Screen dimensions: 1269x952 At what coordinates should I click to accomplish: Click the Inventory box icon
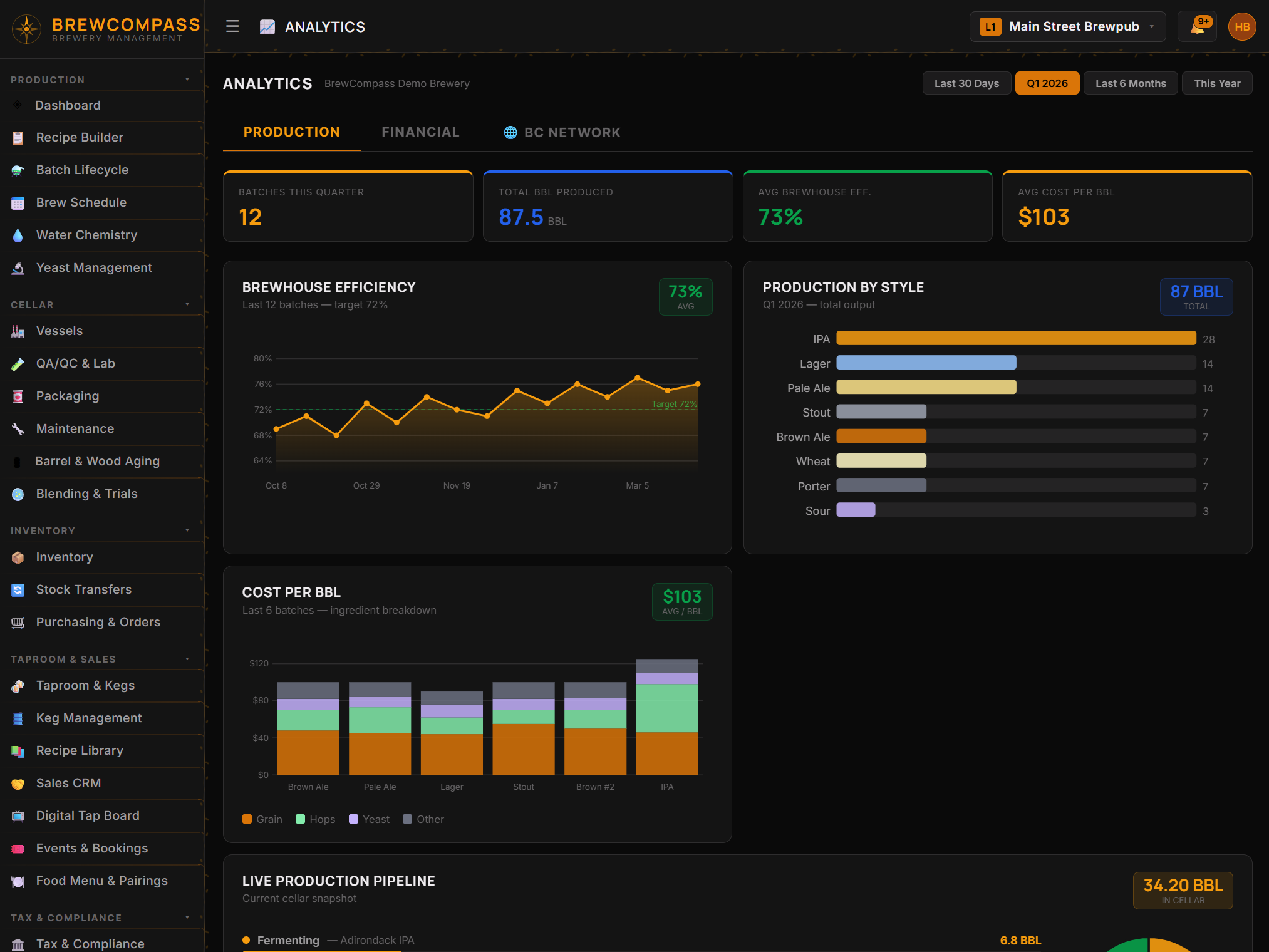[x=18, y=557]
